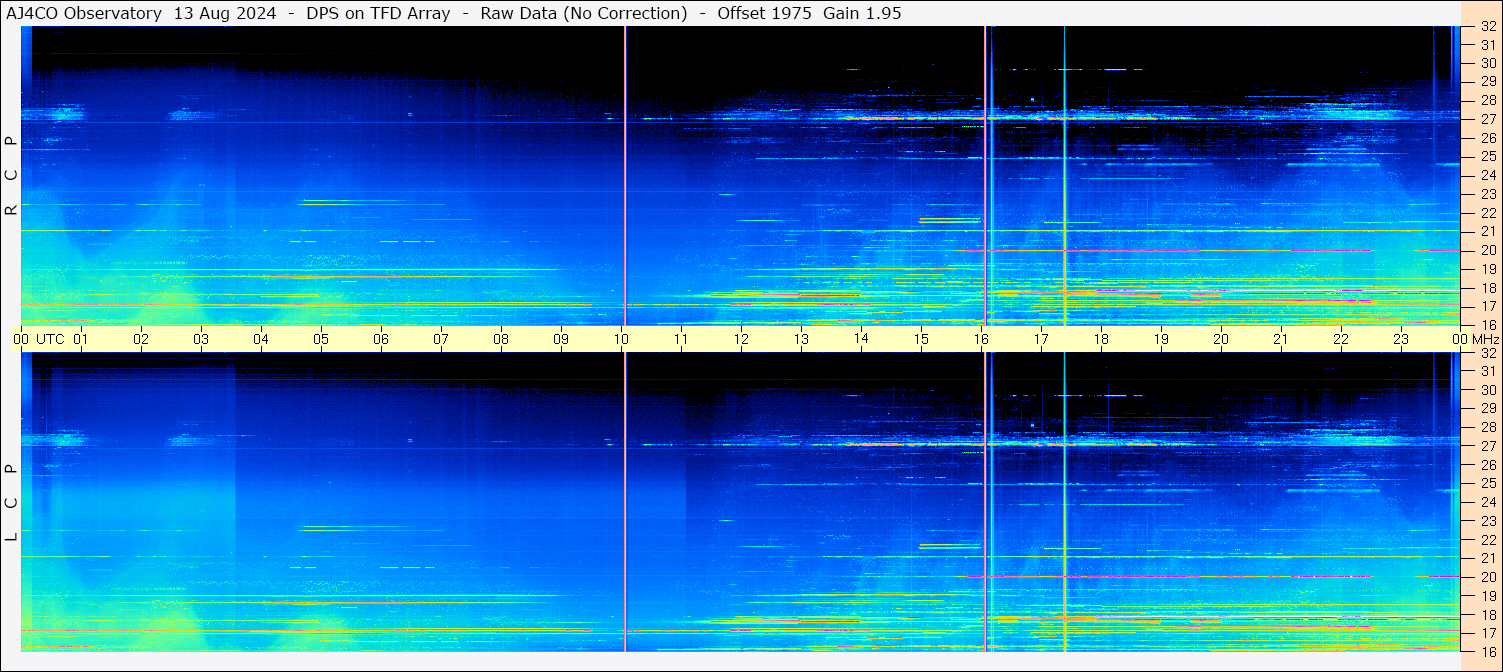This screenshot has width=1503, height=672.
Task: Click the 'AJ4CO Observatory' title text
Action: [x=84, y=13]
